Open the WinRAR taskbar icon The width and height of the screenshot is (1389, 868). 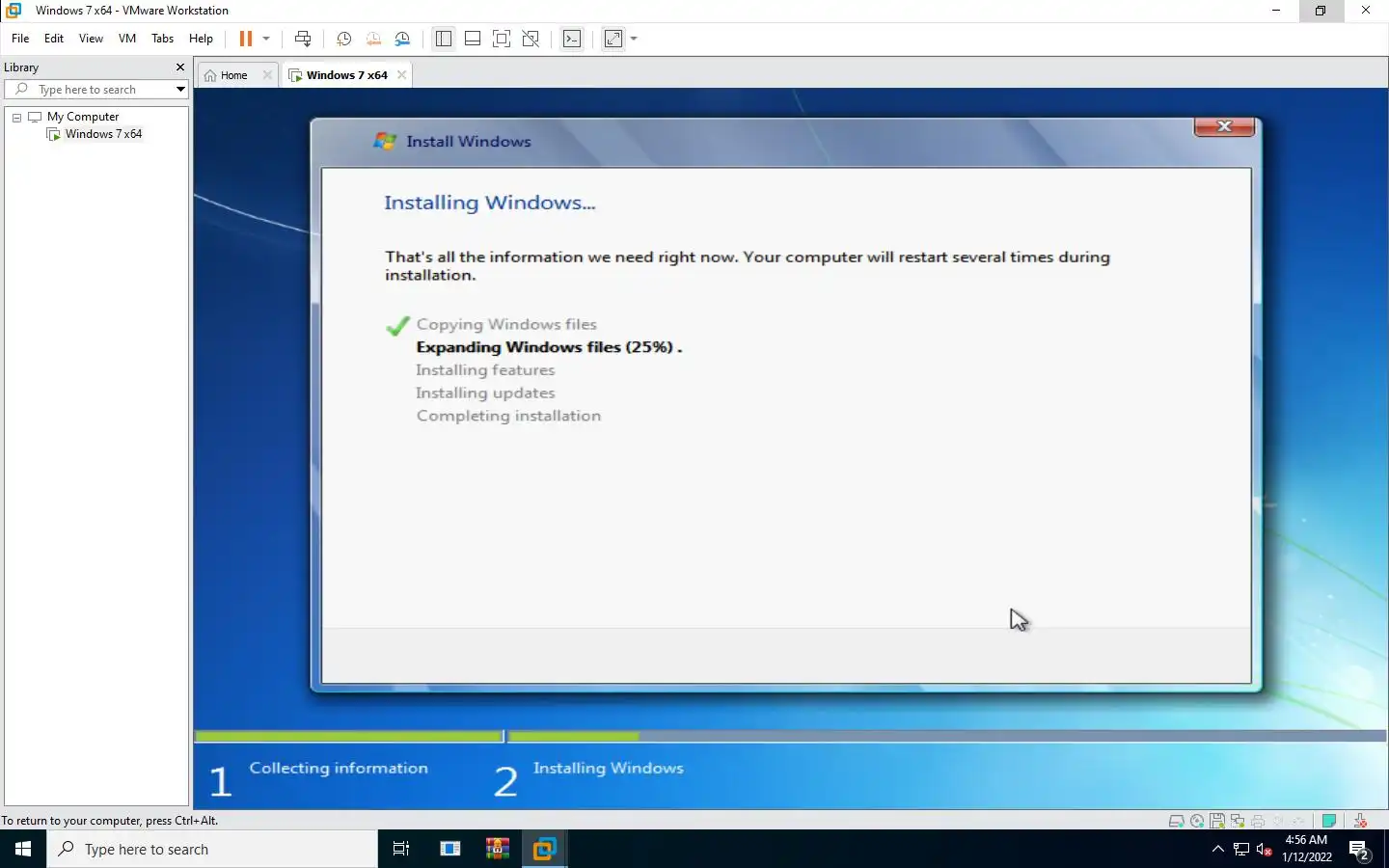tap(498, 849)
